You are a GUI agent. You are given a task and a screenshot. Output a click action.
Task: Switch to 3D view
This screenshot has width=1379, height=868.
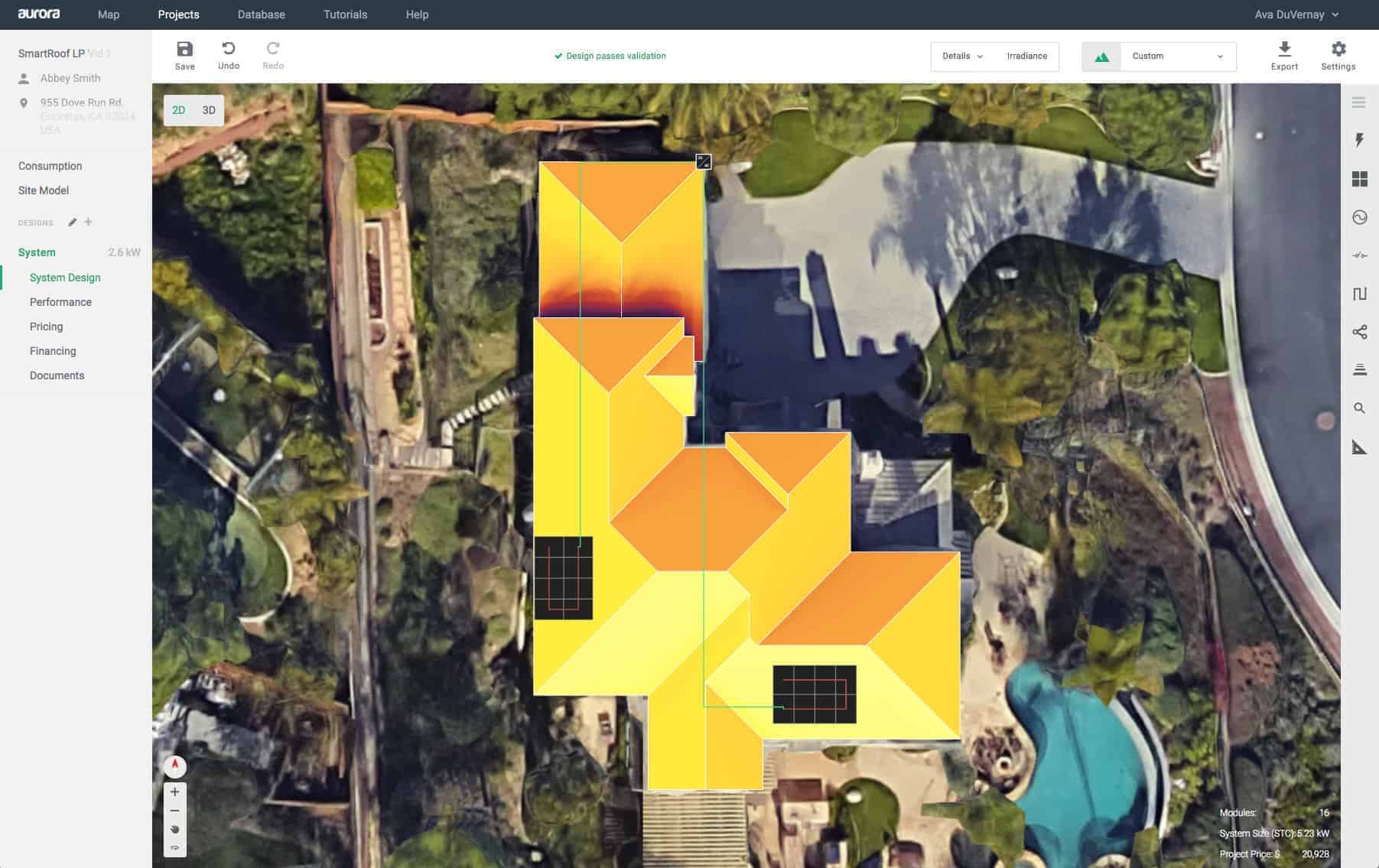[209, 110]
